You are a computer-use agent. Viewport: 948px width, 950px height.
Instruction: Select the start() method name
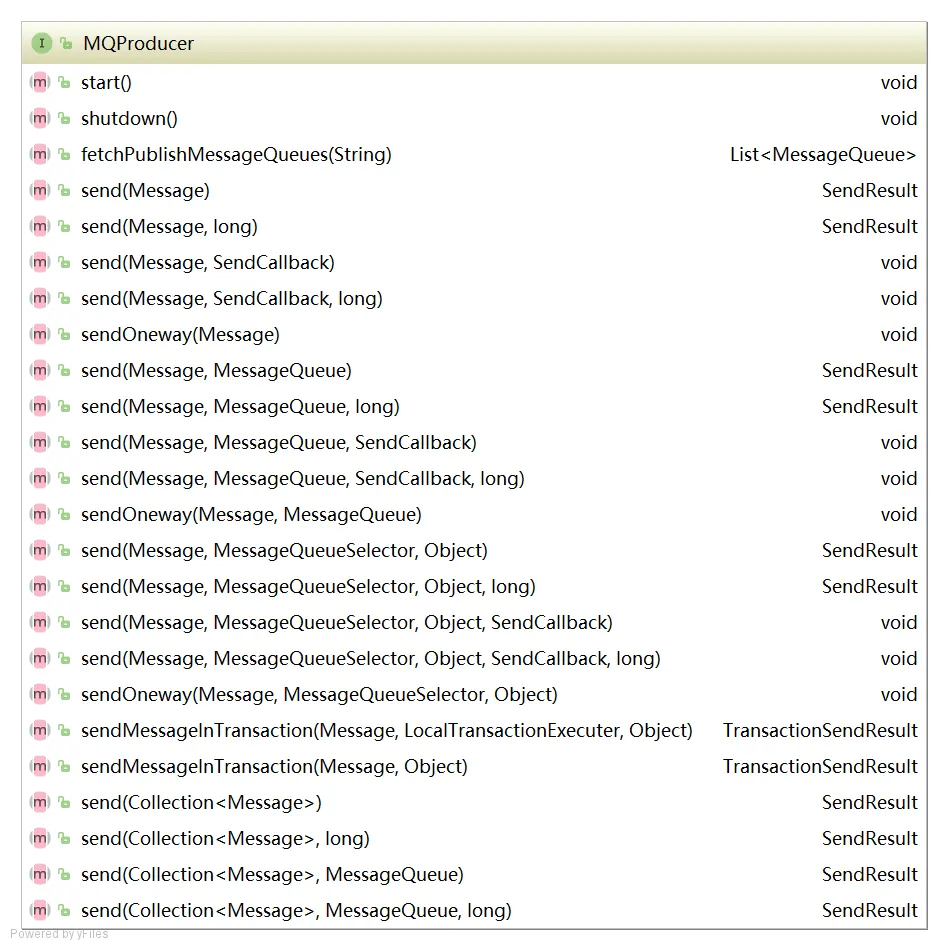(x=106, y=82)
